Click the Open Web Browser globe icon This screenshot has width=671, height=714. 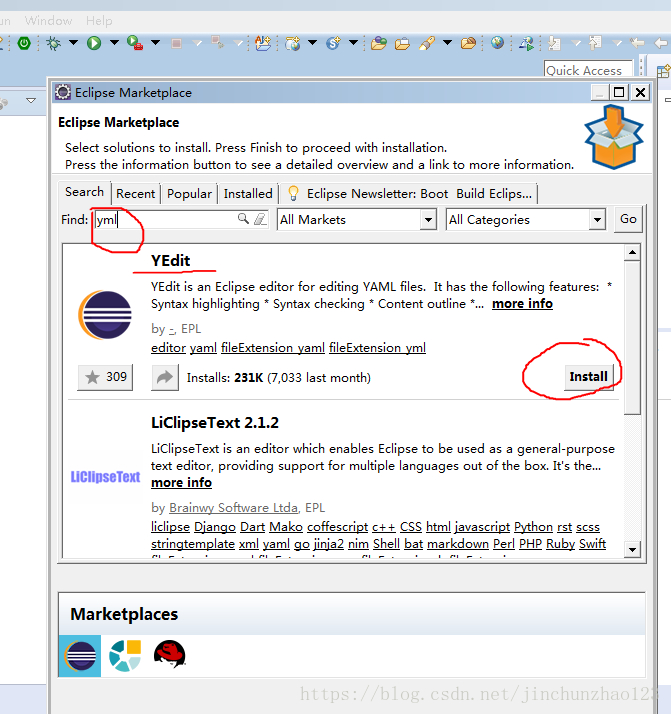[x=498, y=43]
